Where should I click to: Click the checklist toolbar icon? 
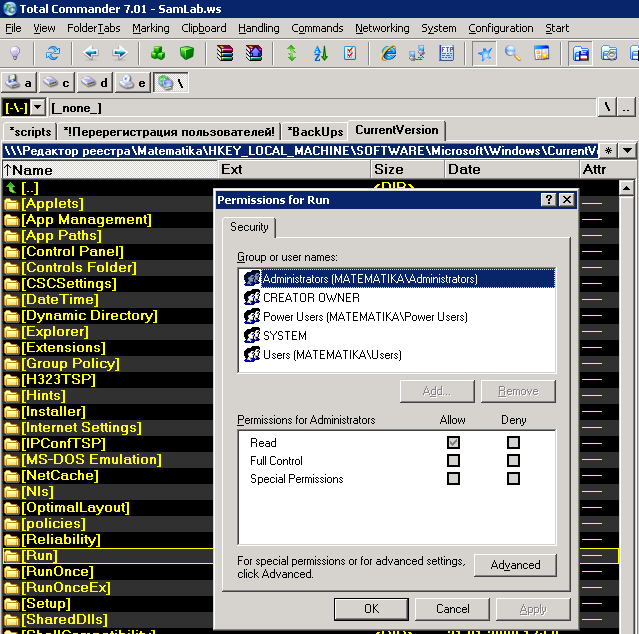click(350, 53)
